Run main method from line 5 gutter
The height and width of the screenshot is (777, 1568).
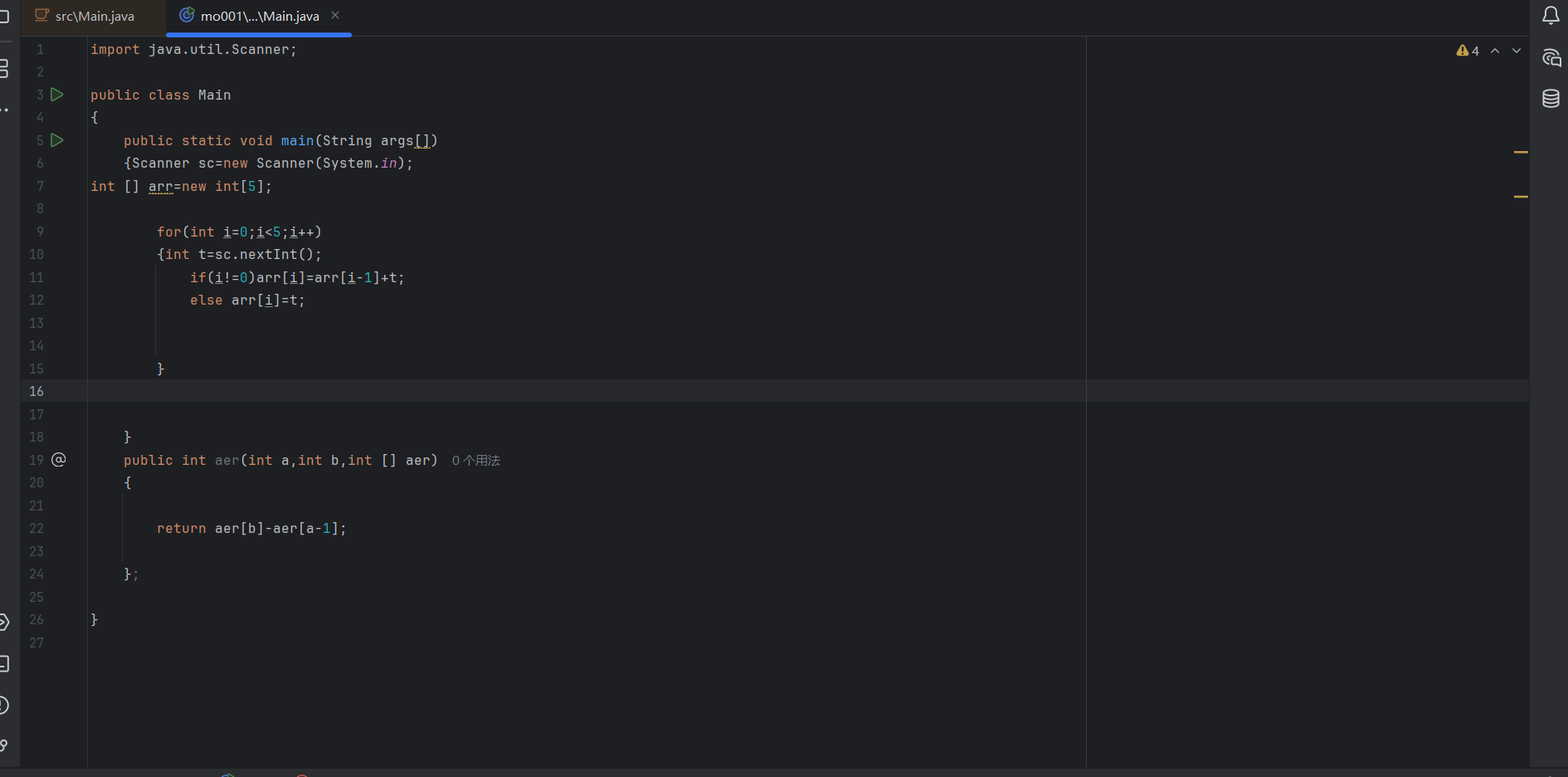pyautogui.click(x=57, y=140)
